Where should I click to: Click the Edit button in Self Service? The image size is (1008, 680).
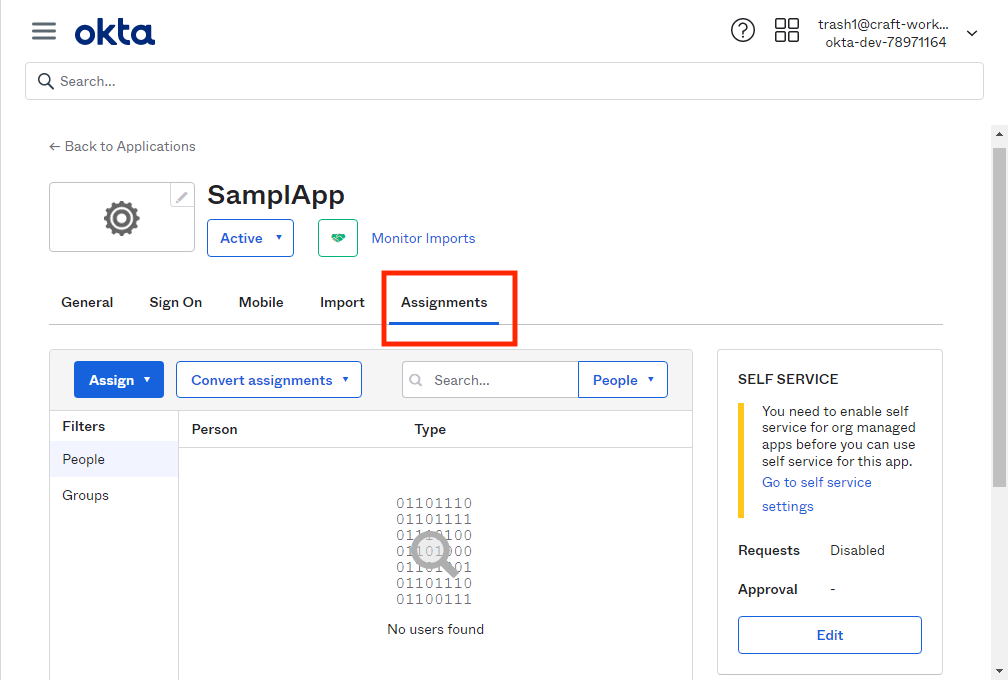click(829, 635)
